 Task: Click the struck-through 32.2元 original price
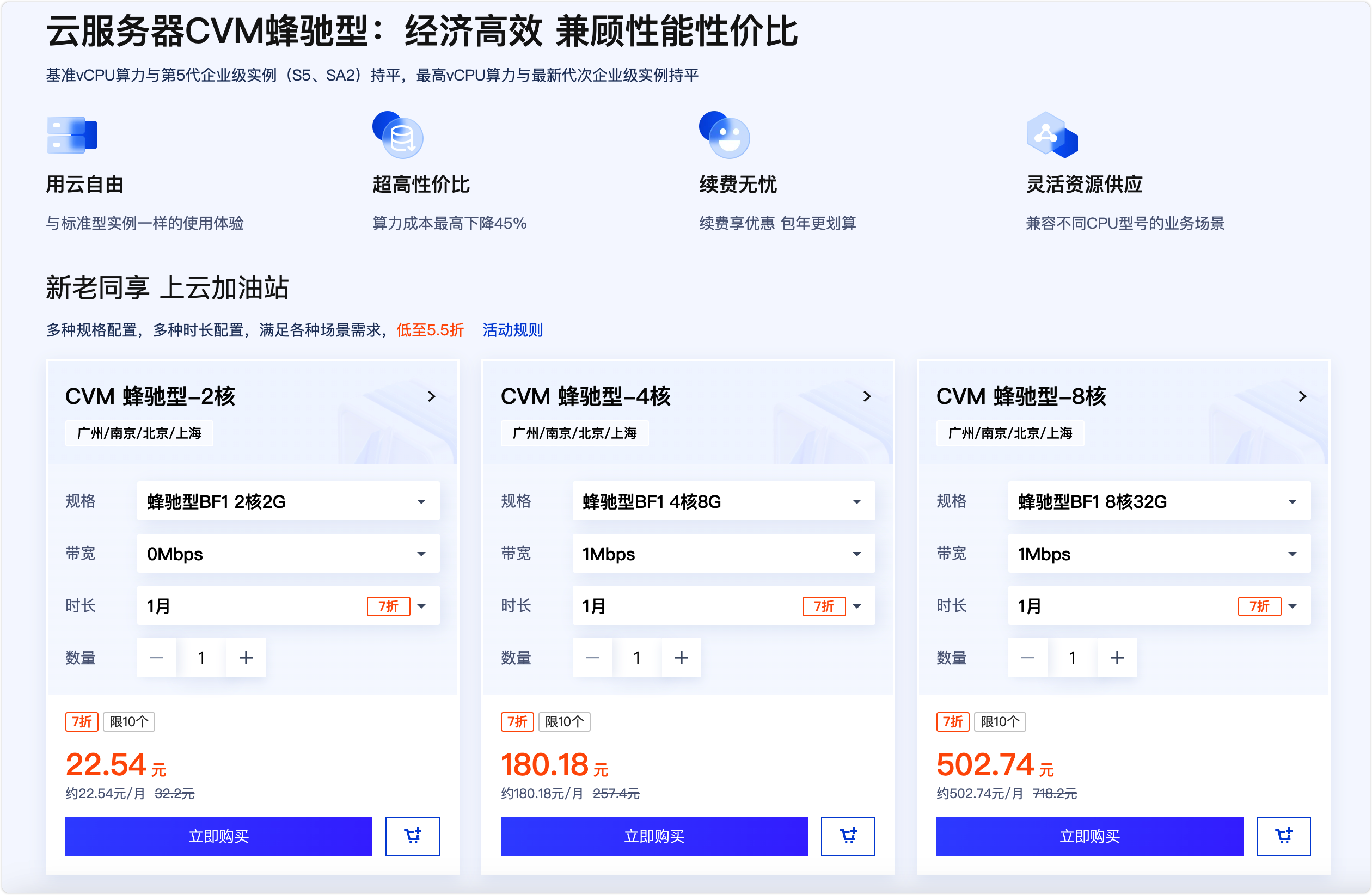pyautogui.click(x=175, y=794)
